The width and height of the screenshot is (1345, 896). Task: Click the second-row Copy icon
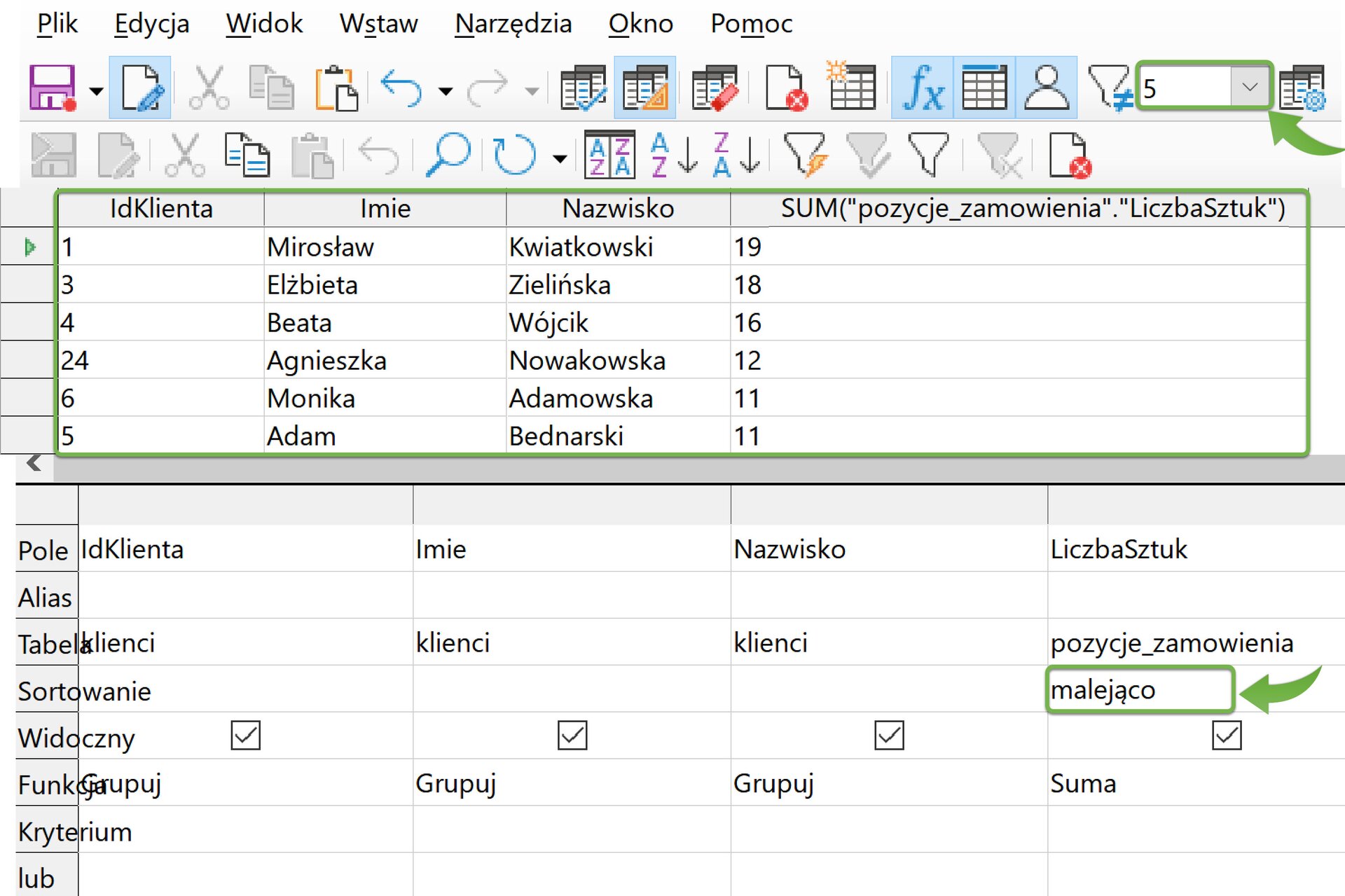click(x=247, y=155)
